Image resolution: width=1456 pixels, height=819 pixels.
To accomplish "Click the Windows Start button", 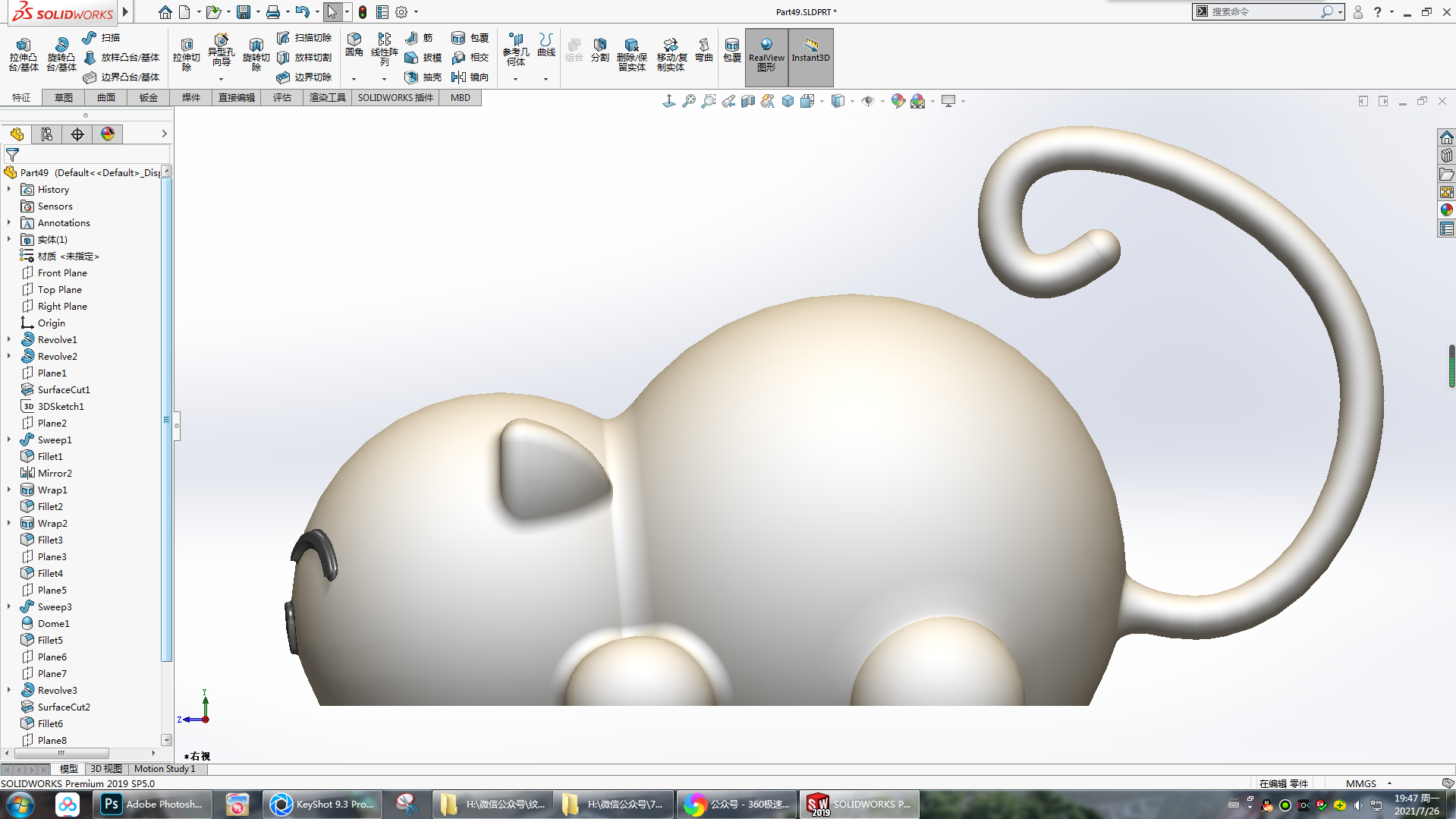I will [20, 805].
